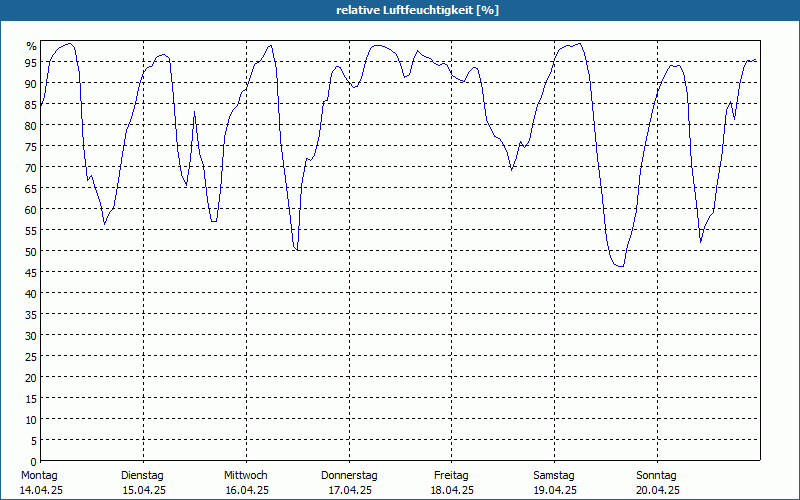Select the y-axis value 85
Viewport: 800px width, 500px height.
click(31, 105)
